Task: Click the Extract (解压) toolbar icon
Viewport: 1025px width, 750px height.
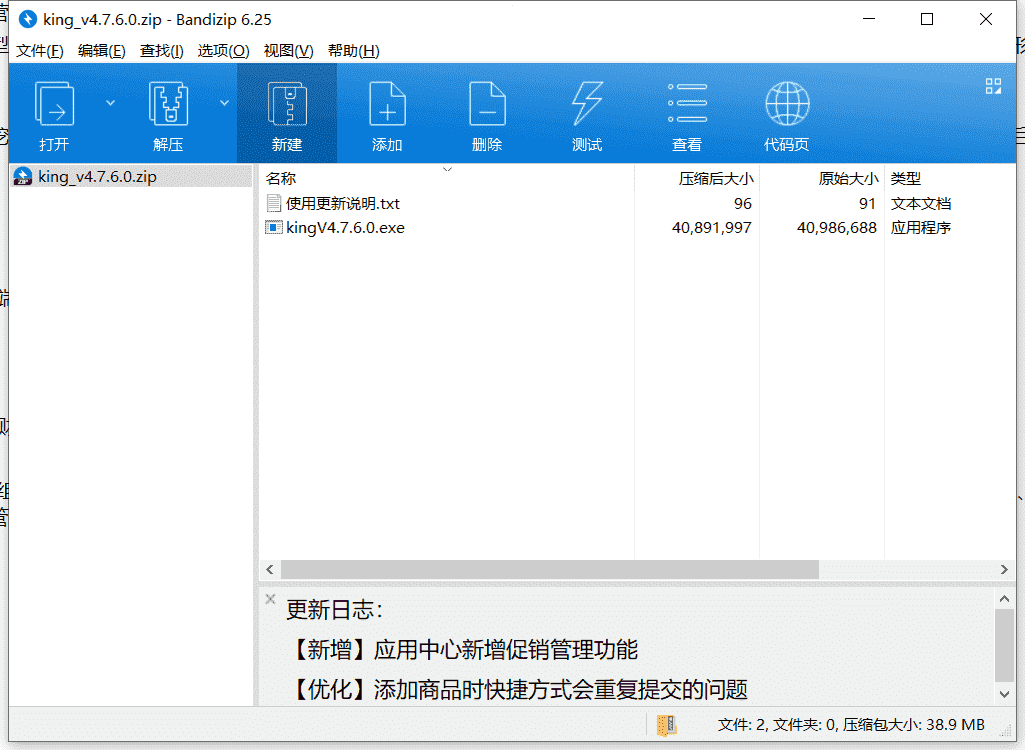Action: point(169,103)
